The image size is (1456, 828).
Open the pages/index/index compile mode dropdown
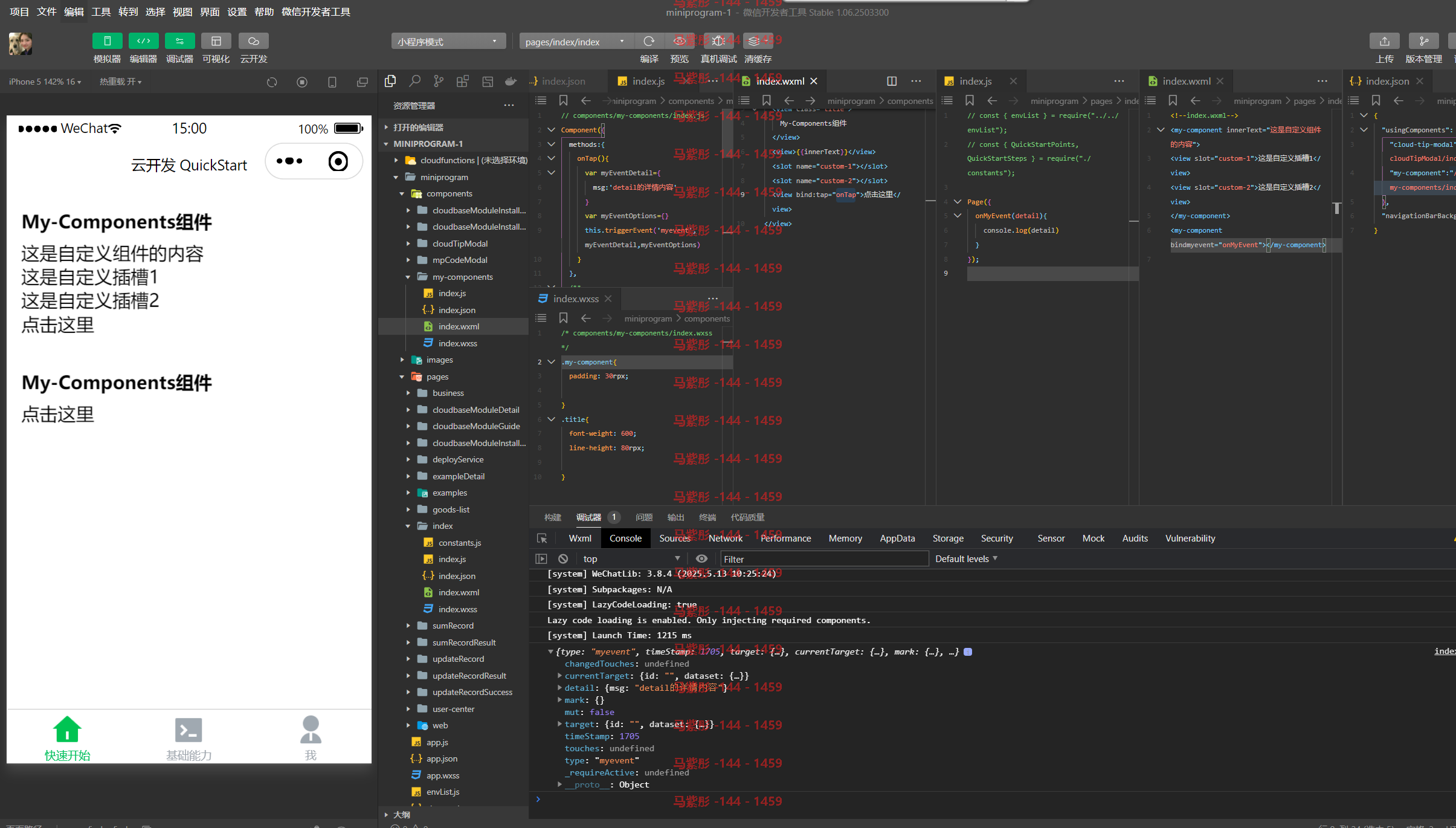[576, 42]
